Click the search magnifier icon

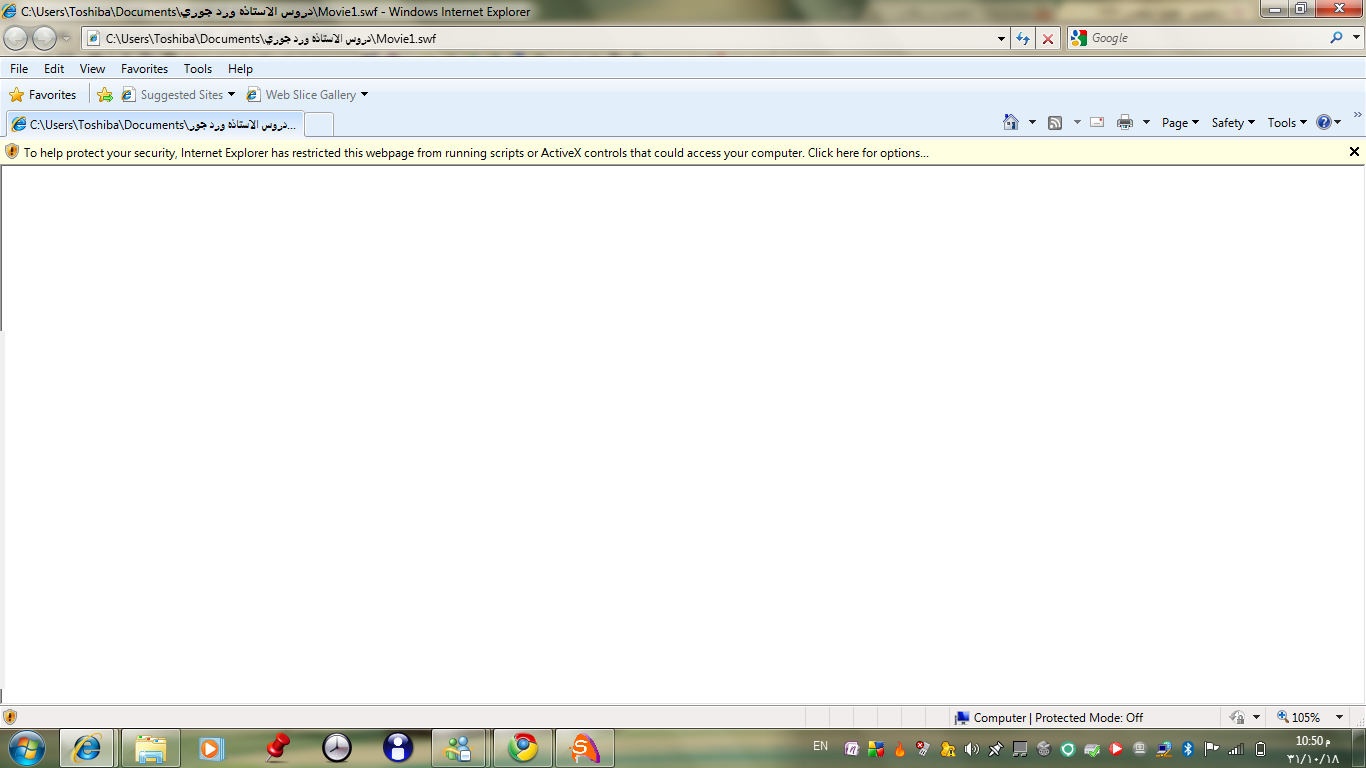pyautogui.click(x=1337, y=38)
